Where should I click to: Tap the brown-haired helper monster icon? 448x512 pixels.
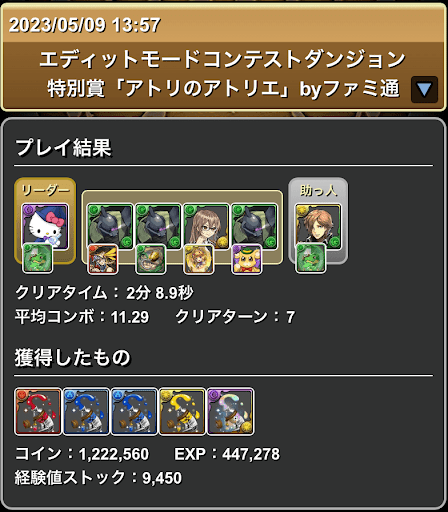click(x=318, y=227)
